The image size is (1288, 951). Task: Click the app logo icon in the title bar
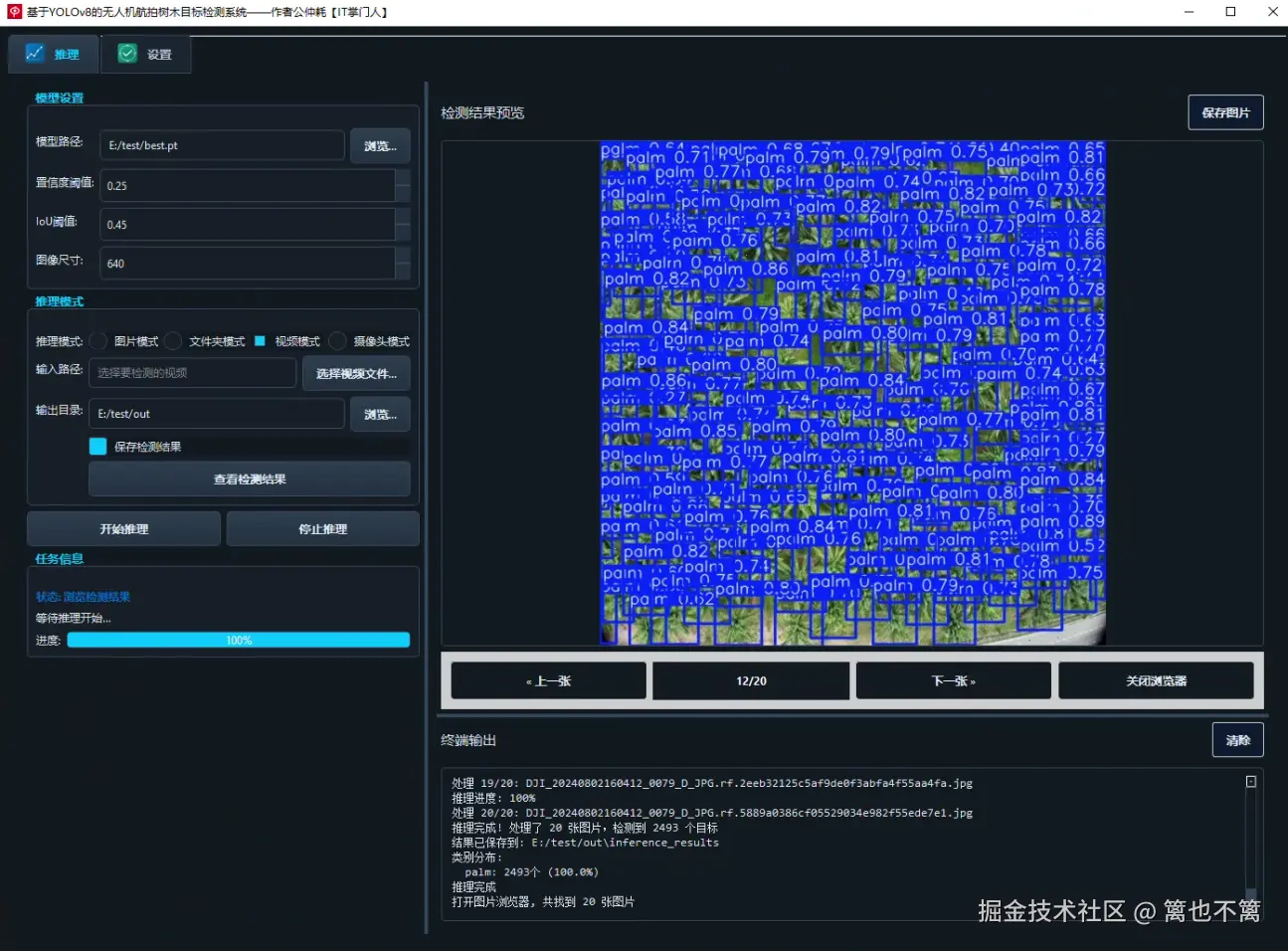click(x=14, y=12)
